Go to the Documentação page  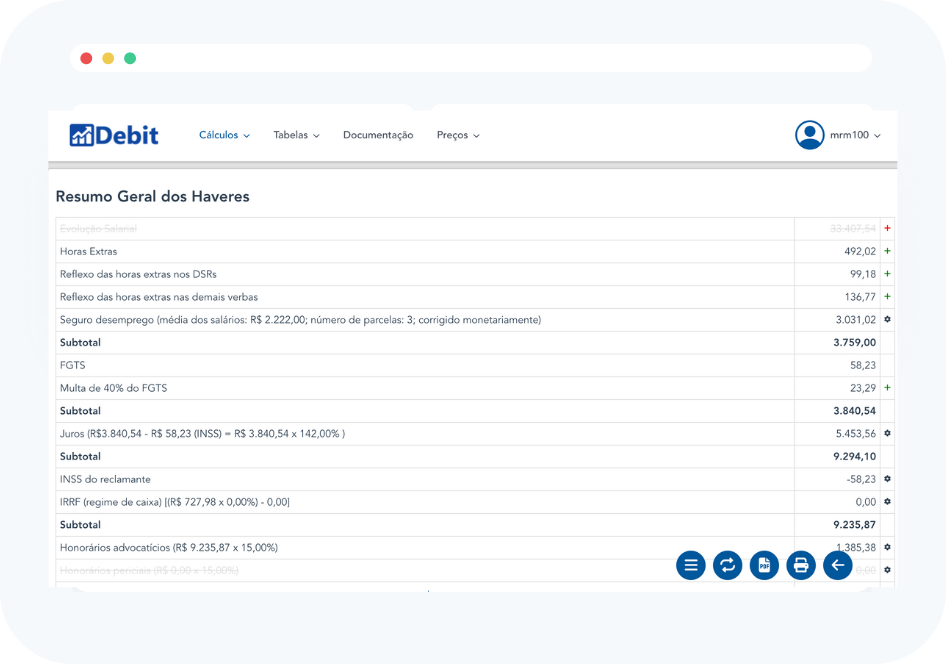click(378, 135)
